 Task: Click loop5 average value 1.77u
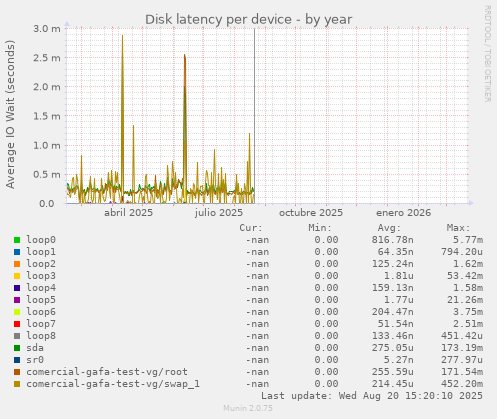[399, 300]
